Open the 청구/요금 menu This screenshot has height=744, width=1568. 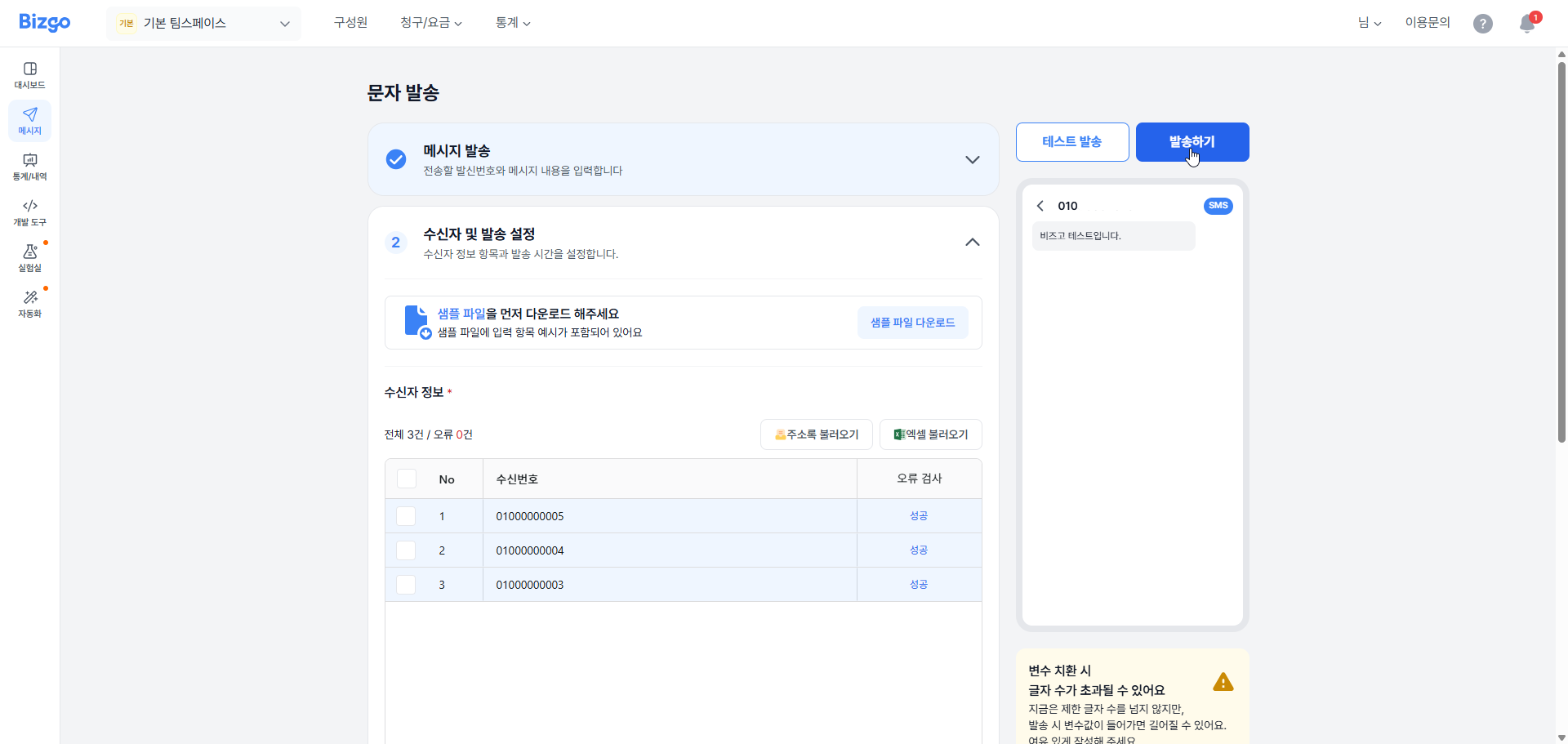(x=431, y=22)
